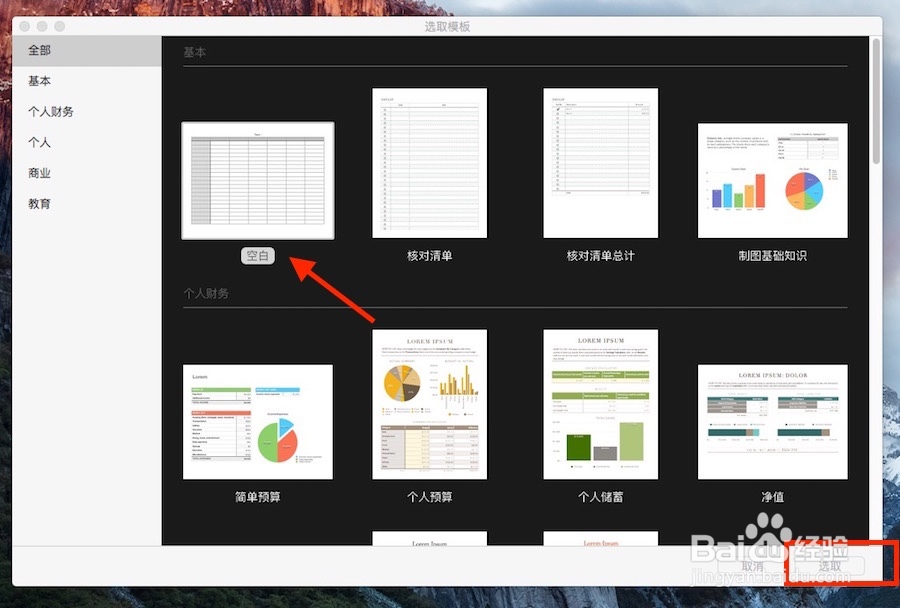
Task: Click the 核对清单总计 template label
Action: click(600, 255)
